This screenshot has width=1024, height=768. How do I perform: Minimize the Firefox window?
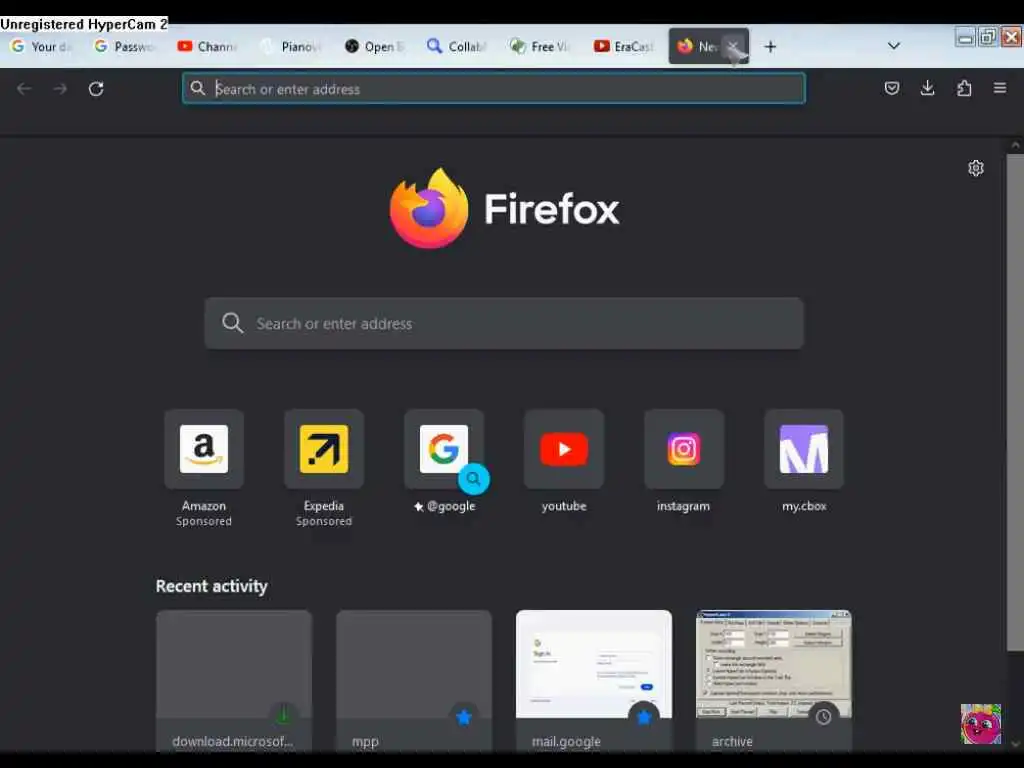point(965,37)
